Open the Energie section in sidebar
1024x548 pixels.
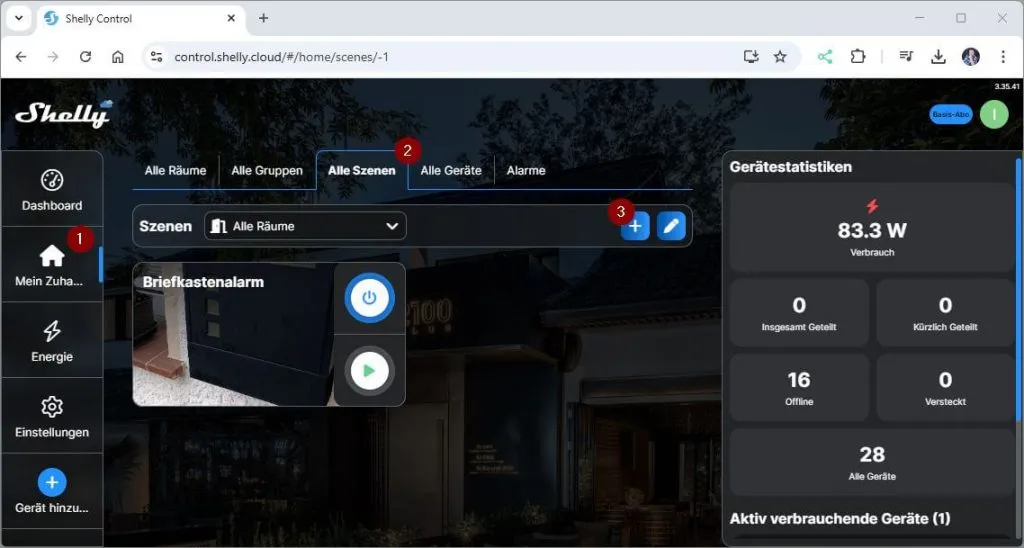pos(52,340)
